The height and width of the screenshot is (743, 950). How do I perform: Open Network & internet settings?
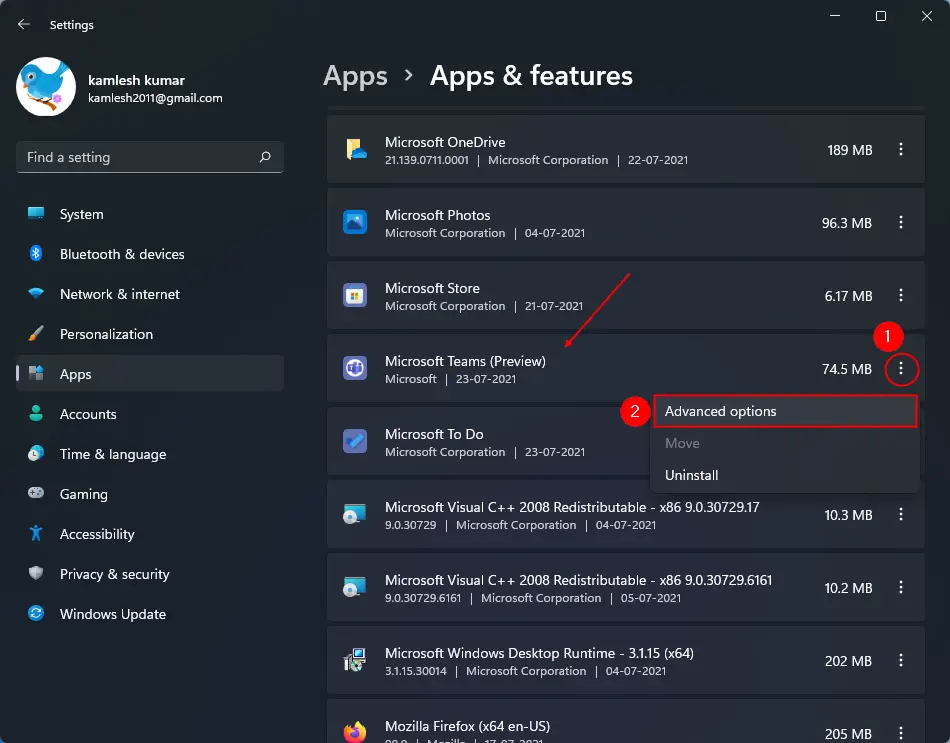pos(150,294)
